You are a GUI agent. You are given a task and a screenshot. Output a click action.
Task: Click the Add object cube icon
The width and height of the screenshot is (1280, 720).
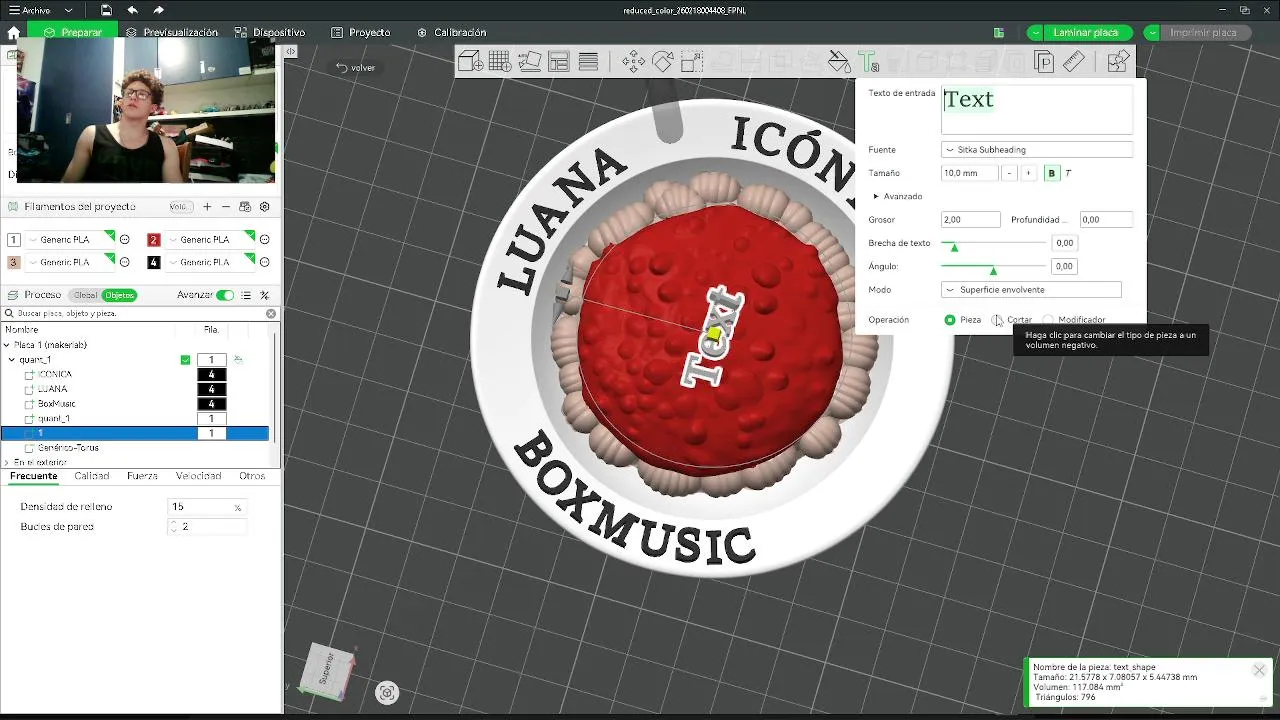point(470,62)
